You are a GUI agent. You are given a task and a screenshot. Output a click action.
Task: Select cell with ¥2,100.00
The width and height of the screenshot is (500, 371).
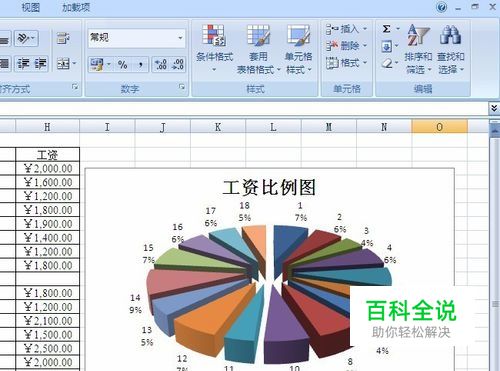(x=47, y=321)
